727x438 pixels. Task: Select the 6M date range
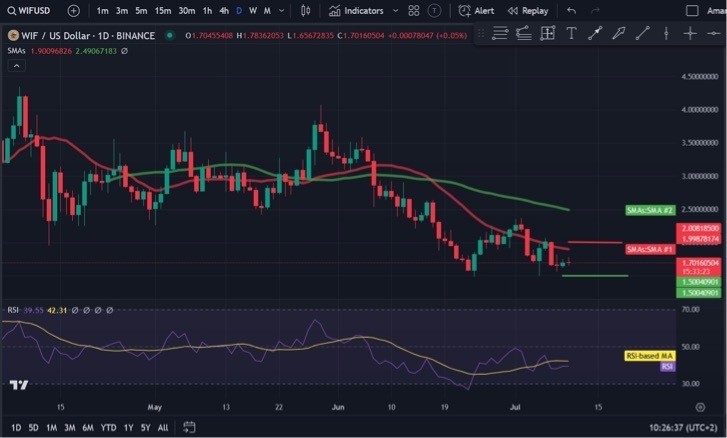87,427
